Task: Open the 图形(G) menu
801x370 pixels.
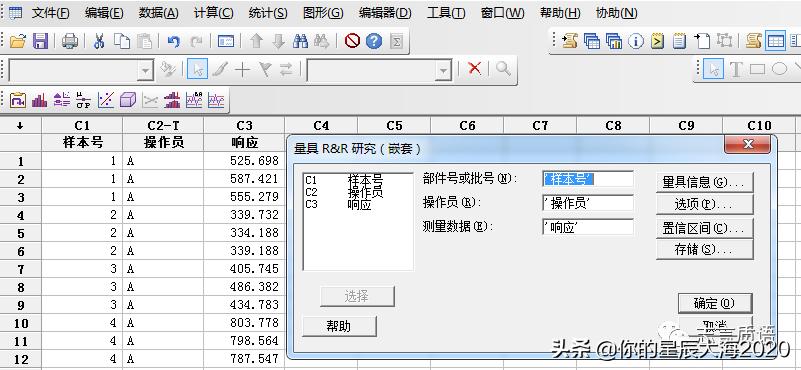Action: tap(323, 13)
